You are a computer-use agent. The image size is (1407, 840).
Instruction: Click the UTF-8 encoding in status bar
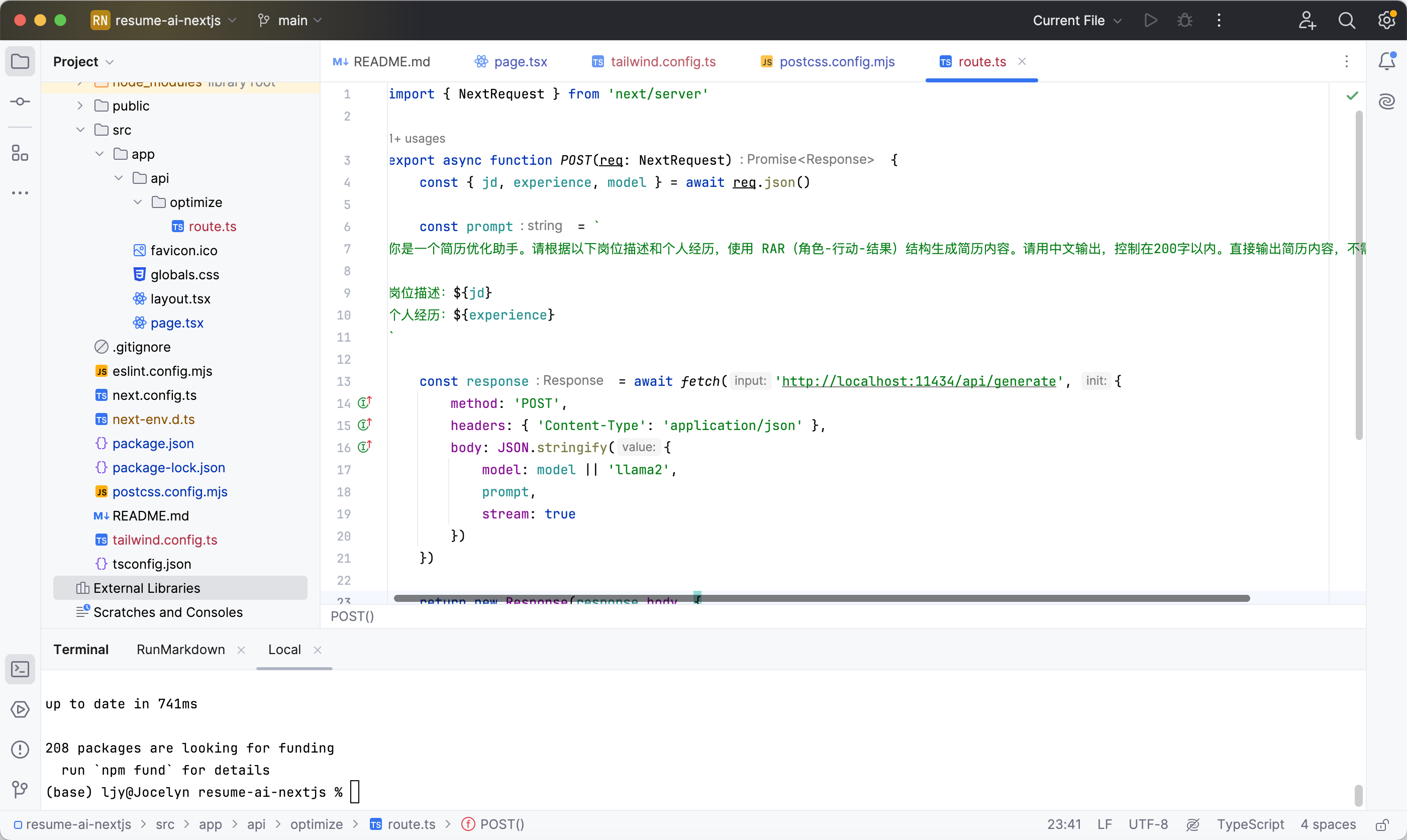point(1148,824)
